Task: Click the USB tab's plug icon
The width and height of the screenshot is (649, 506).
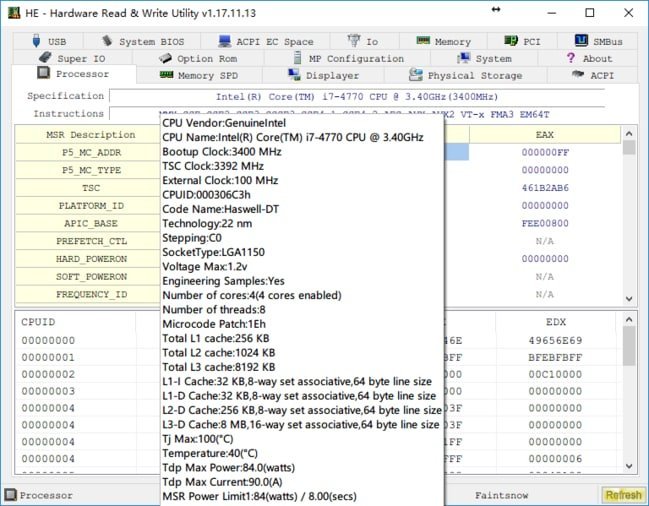Action: click(x=37, y=41)
